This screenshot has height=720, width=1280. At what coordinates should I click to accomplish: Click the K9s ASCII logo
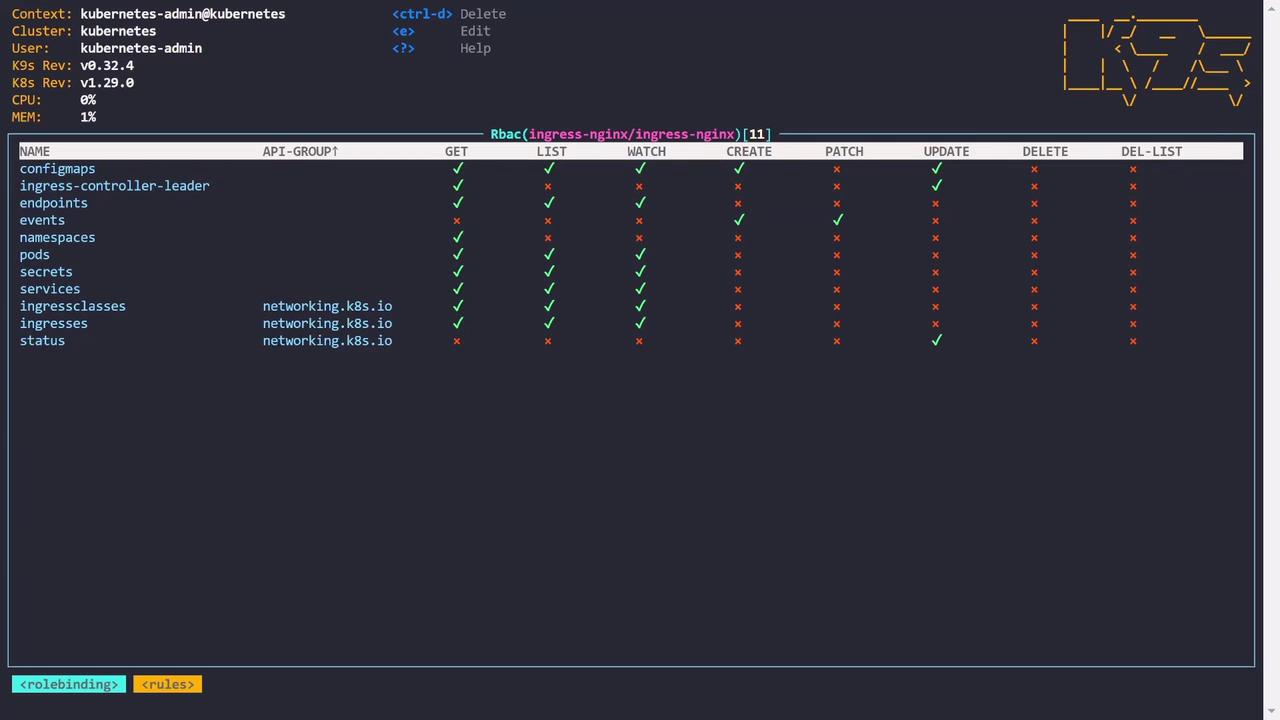(1156, 60)
